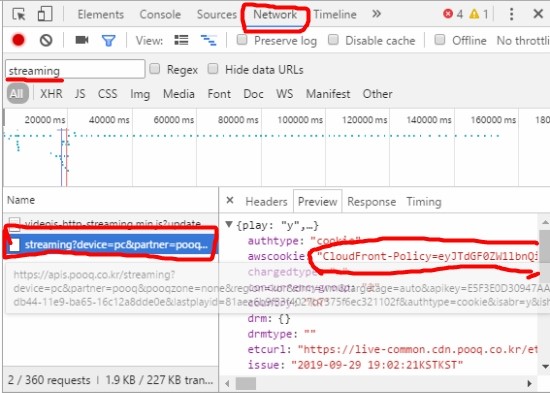This screenshot has height=393, width=550.
Task: Switch to the Console tab
Action: click(x=160, y=14)
